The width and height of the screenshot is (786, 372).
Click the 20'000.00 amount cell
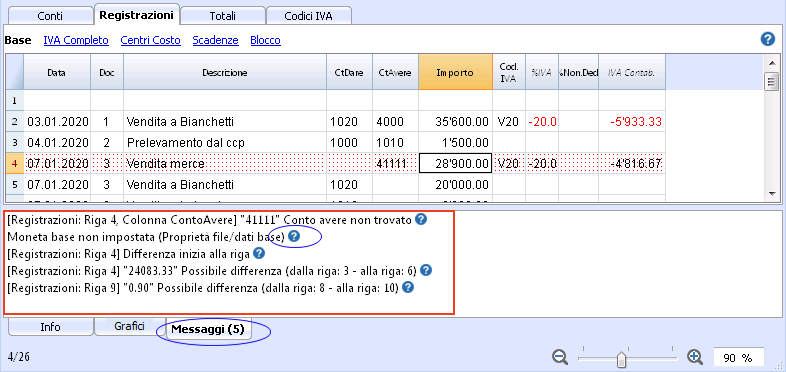point(455,184)
